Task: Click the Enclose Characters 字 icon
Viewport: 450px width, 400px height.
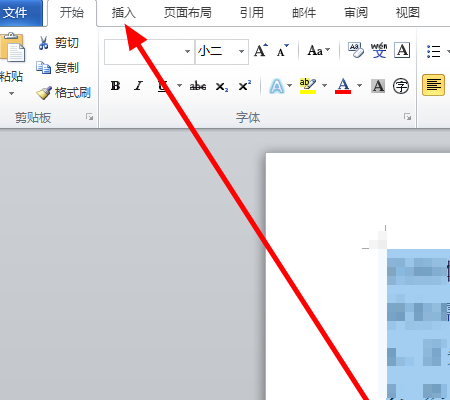Action: tap(401, 86)
